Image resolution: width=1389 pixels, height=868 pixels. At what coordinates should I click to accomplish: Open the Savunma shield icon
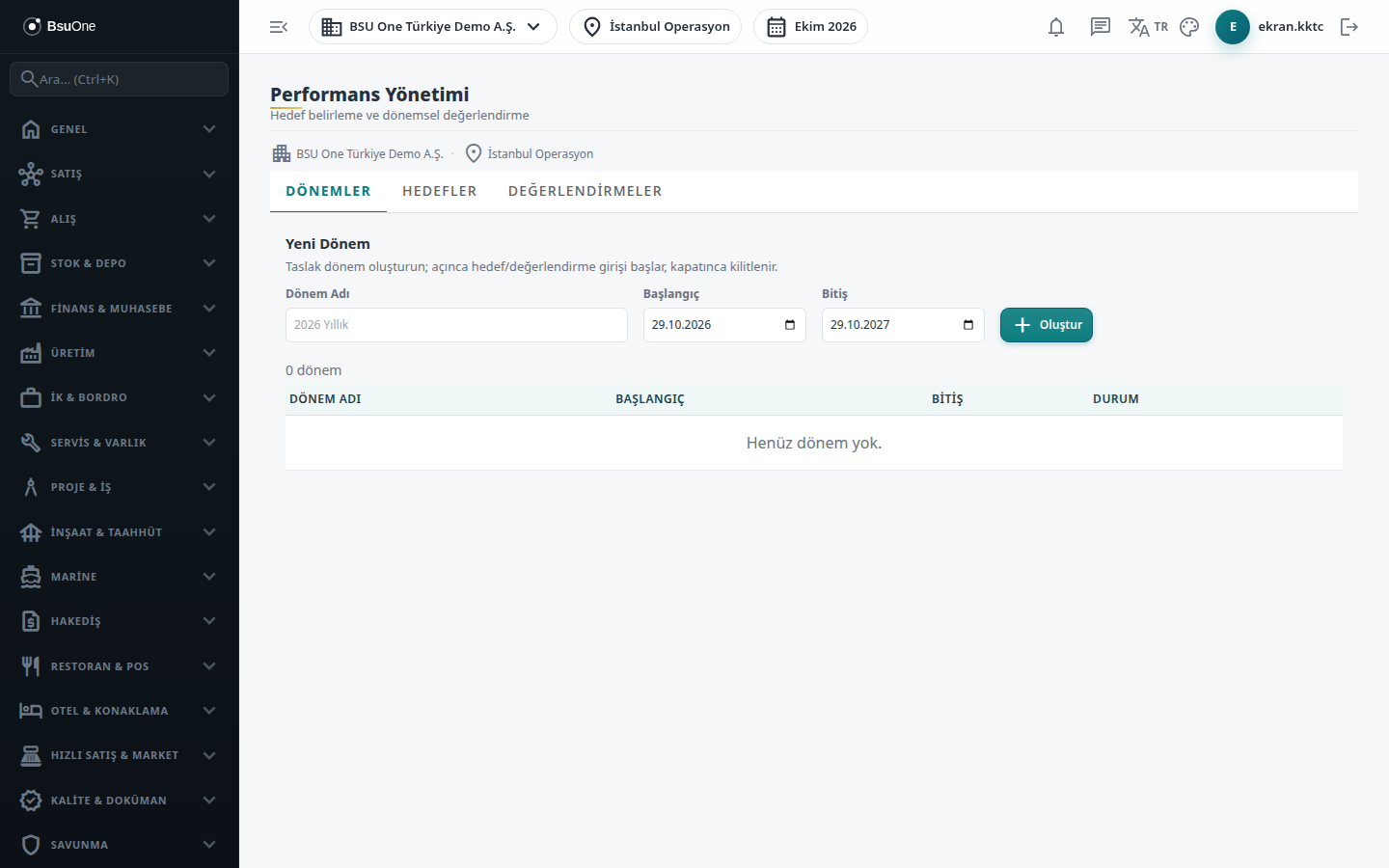tap(31, 845)
